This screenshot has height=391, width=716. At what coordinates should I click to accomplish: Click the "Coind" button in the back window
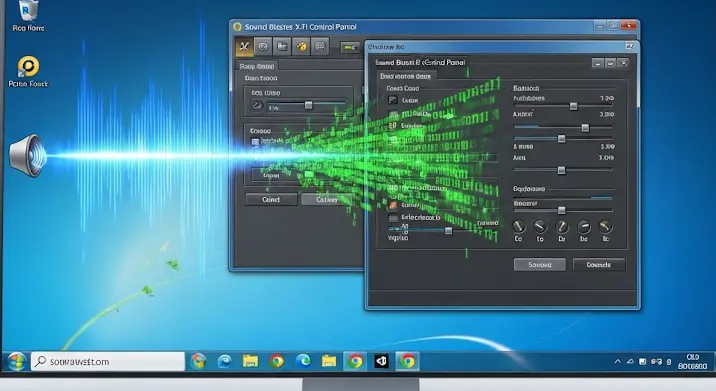(x=271, y=200)
